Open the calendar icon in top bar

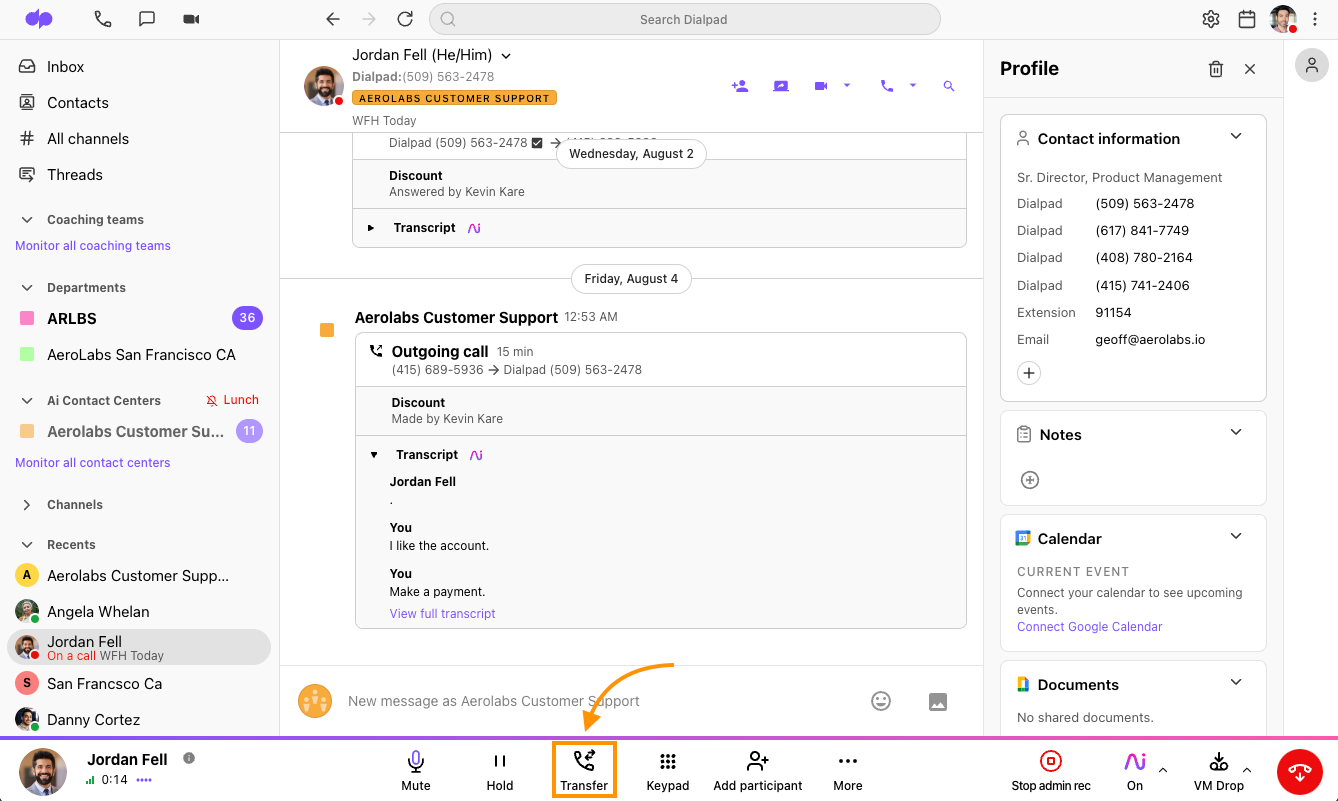pos(1247,19)
